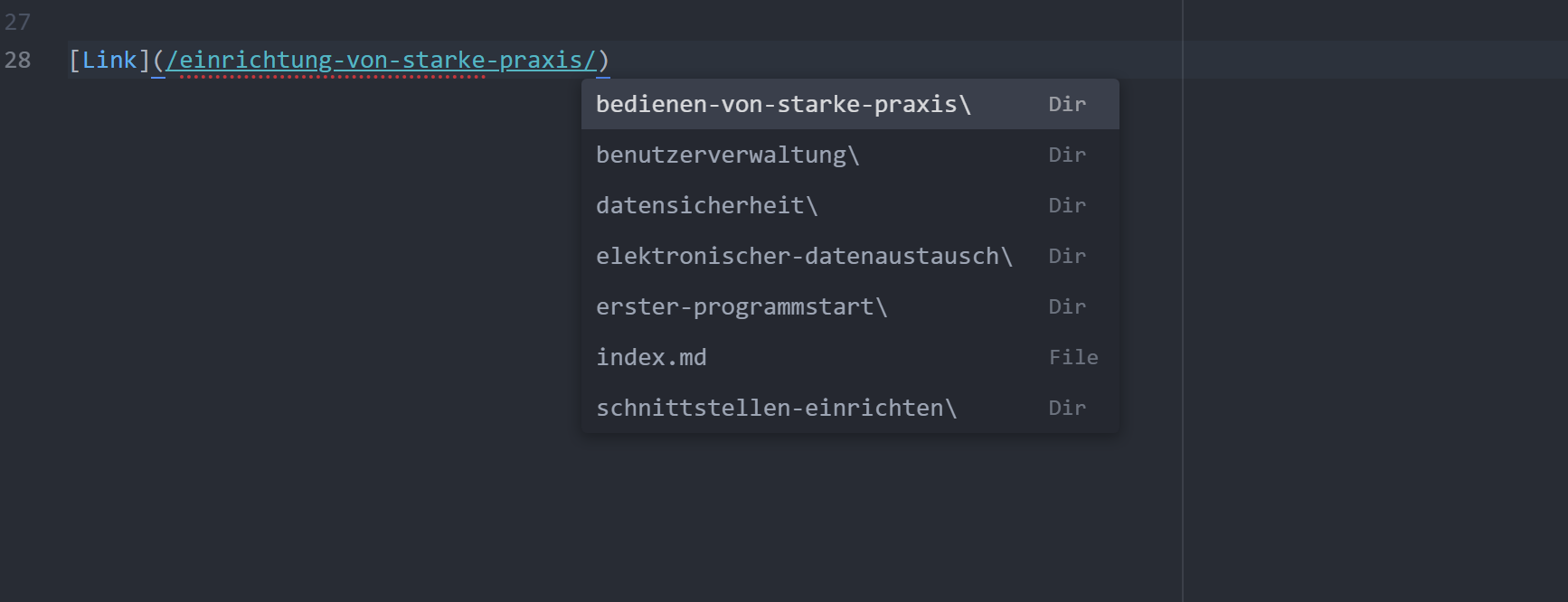Click the "File" type label beside index.md
This screenshot has height=602, width=1568.
pyautogui.click(x=1073, y=358)
